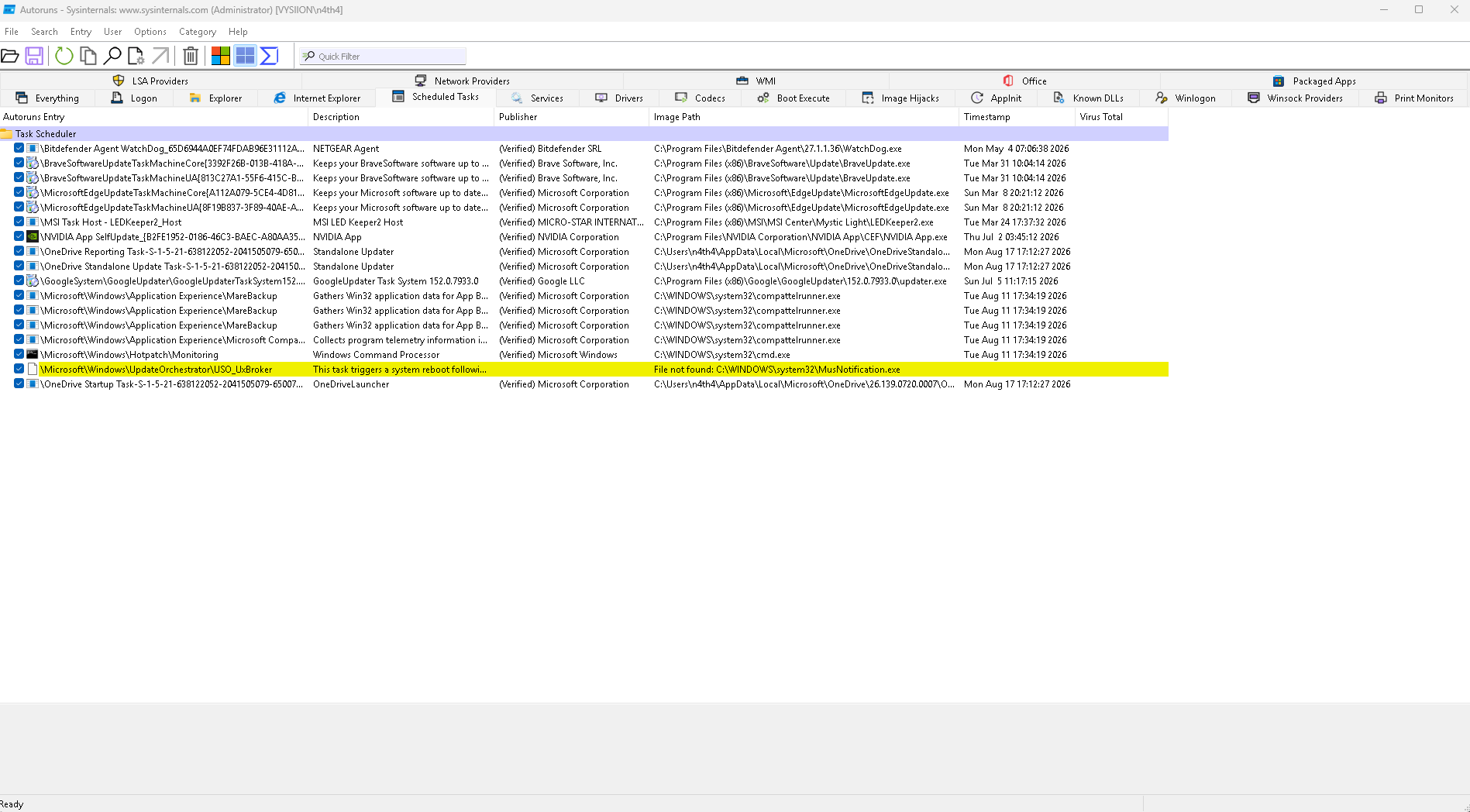Click the BraveSoftwareUpdateTaskMachineCore row icon
The image size is (1470, 812).
(33, 163)
